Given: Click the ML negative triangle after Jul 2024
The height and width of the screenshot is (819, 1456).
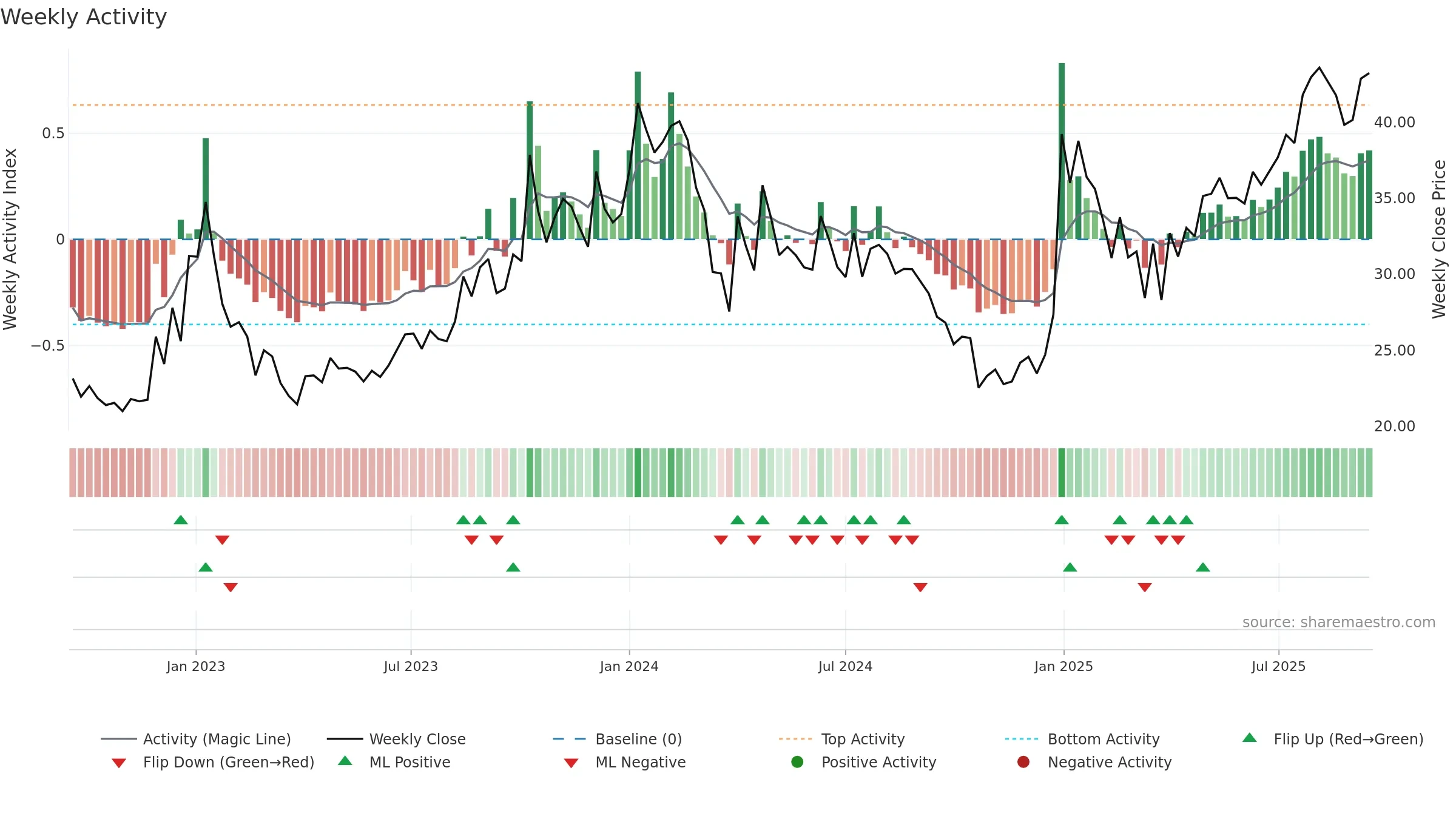Looking at the screenshot, I should coord(920,587).
